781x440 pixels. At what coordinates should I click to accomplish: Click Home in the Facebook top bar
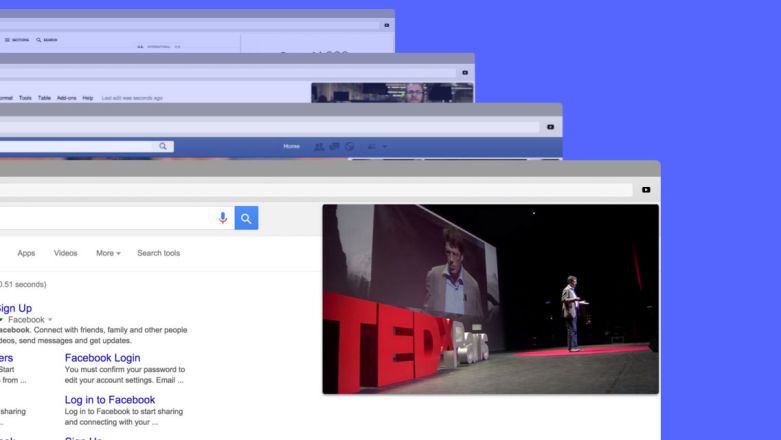(291, 147)
